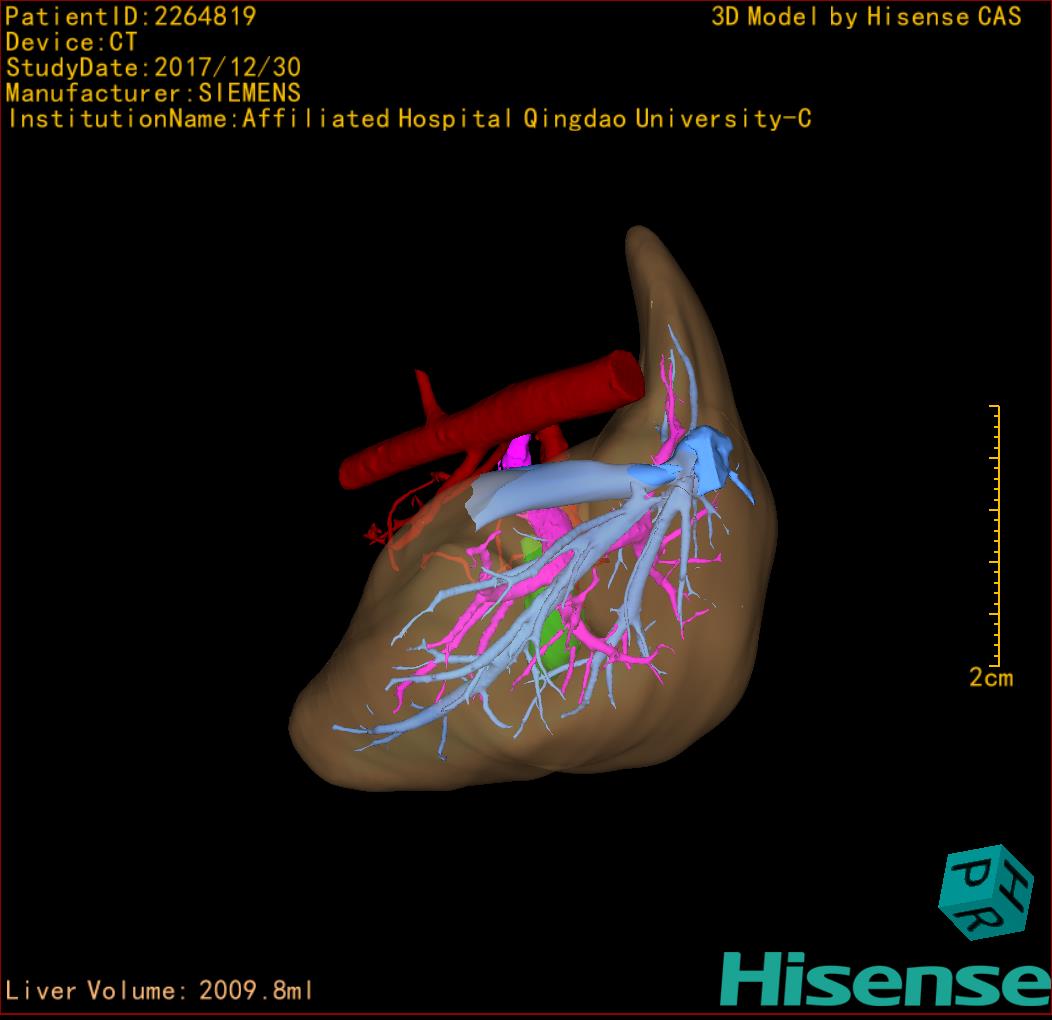Viewport: 1052px width, 1020px height.
Task: Click the Manufacturer:SIEMENS text
Action: coord(153,93)
